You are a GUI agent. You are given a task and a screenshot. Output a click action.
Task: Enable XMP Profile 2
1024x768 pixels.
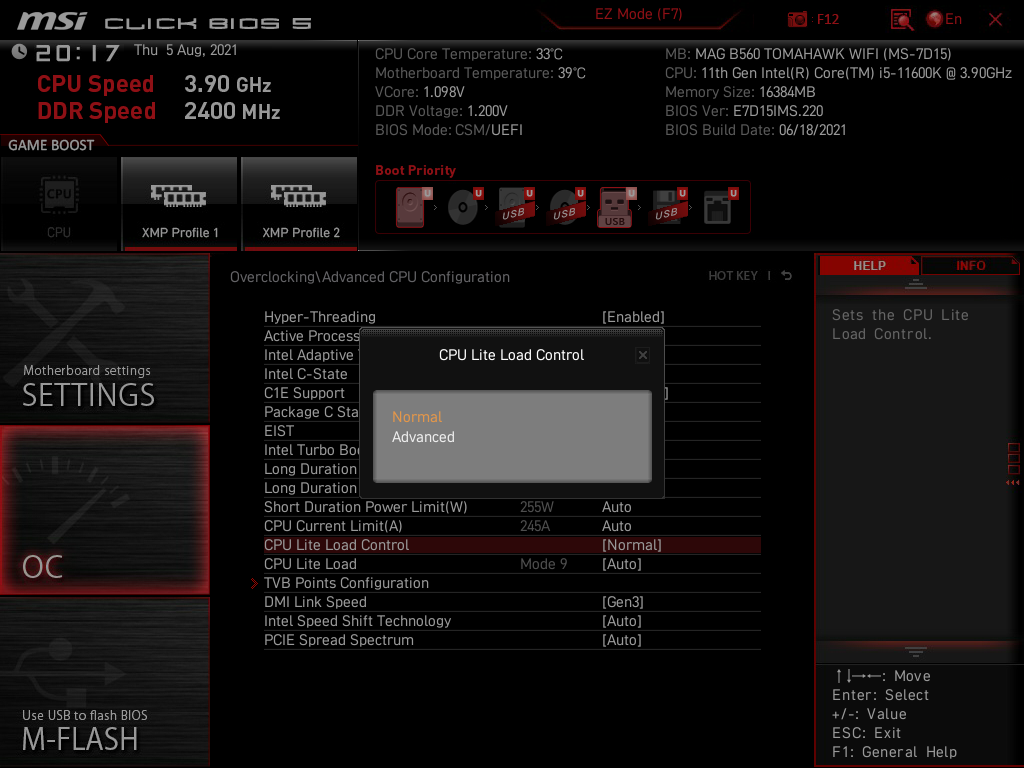point(300,204)
